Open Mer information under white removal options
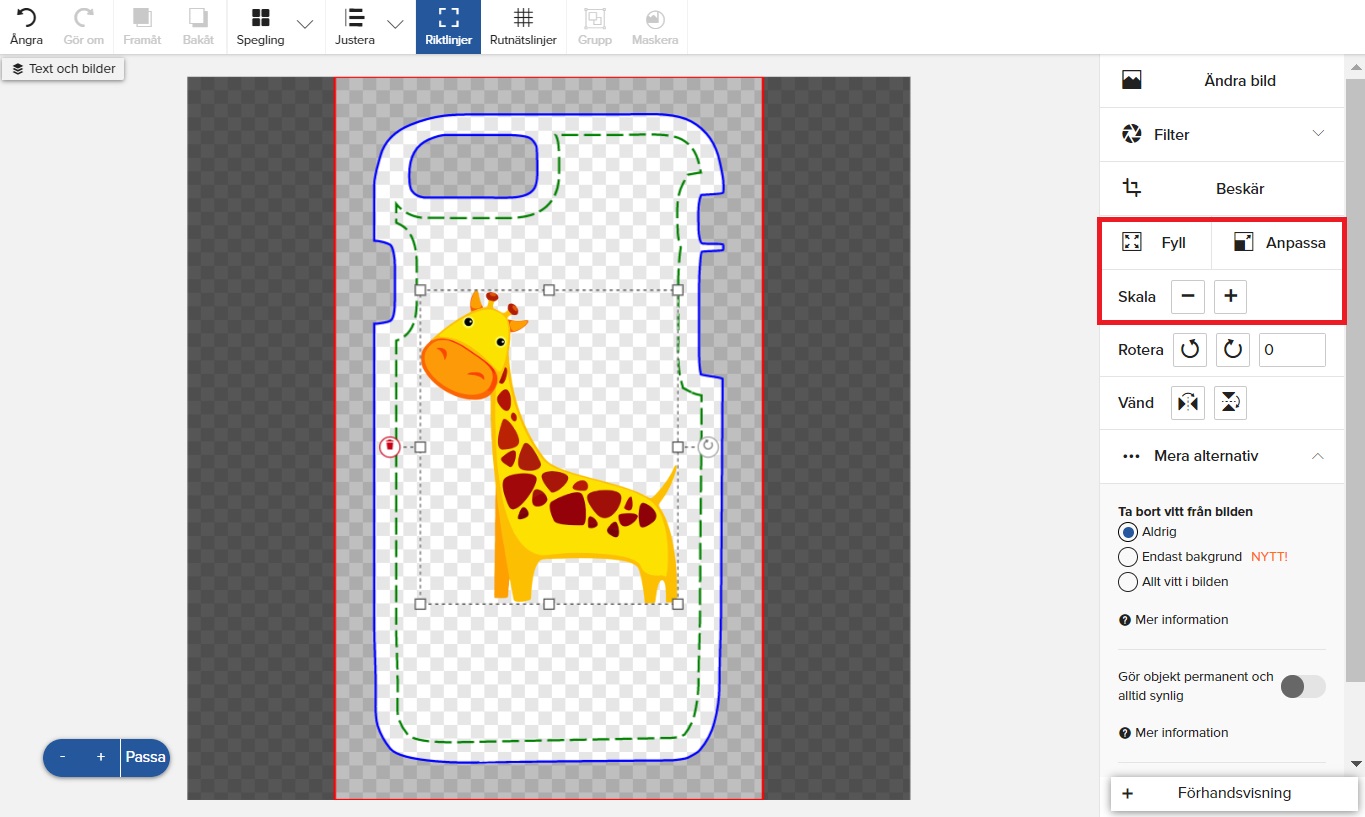The image size is (1365, 817). click(1174, 620)
